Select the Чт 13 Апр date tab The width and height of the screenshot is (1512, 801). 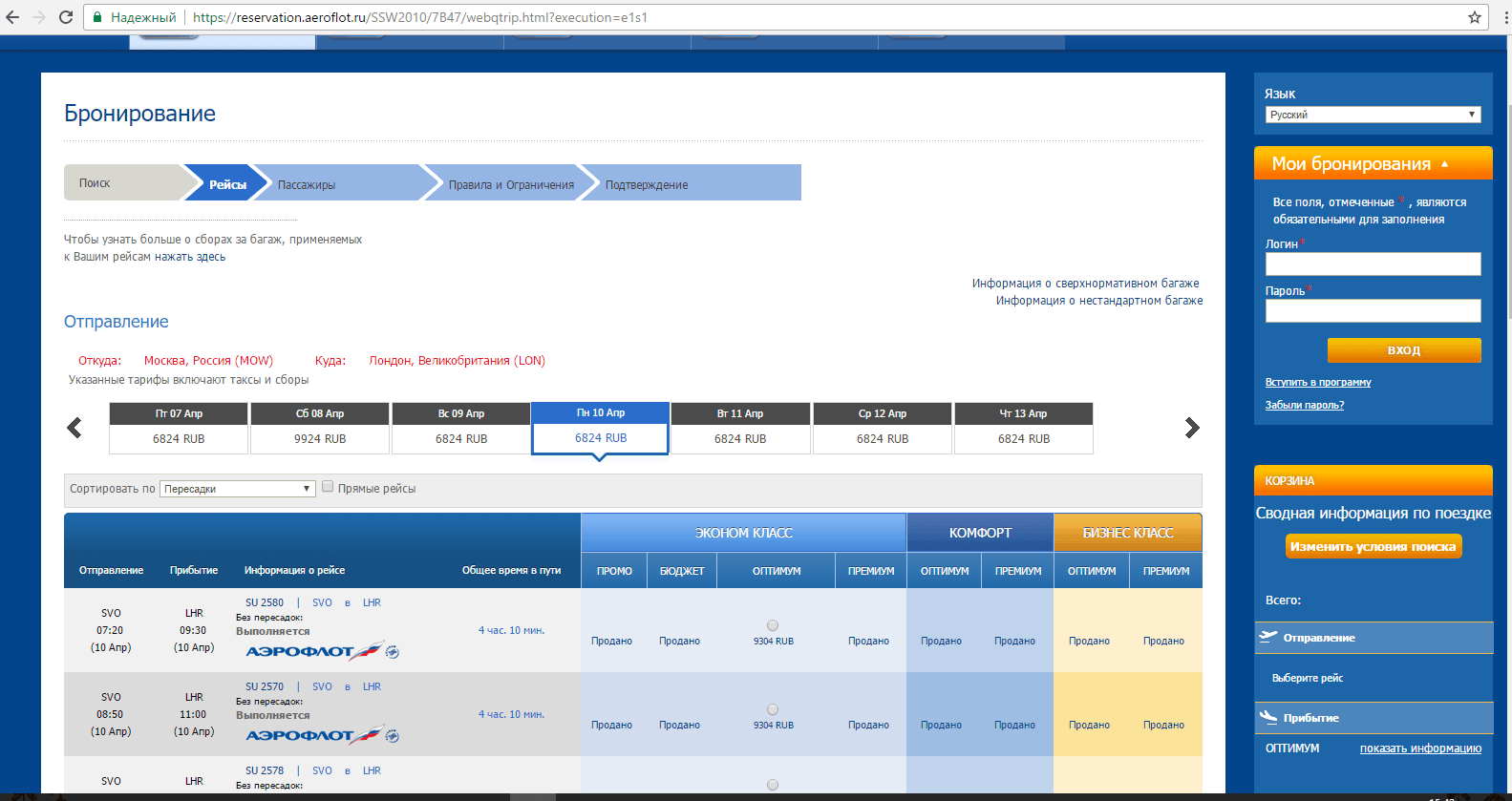(x=1024, y=428)
